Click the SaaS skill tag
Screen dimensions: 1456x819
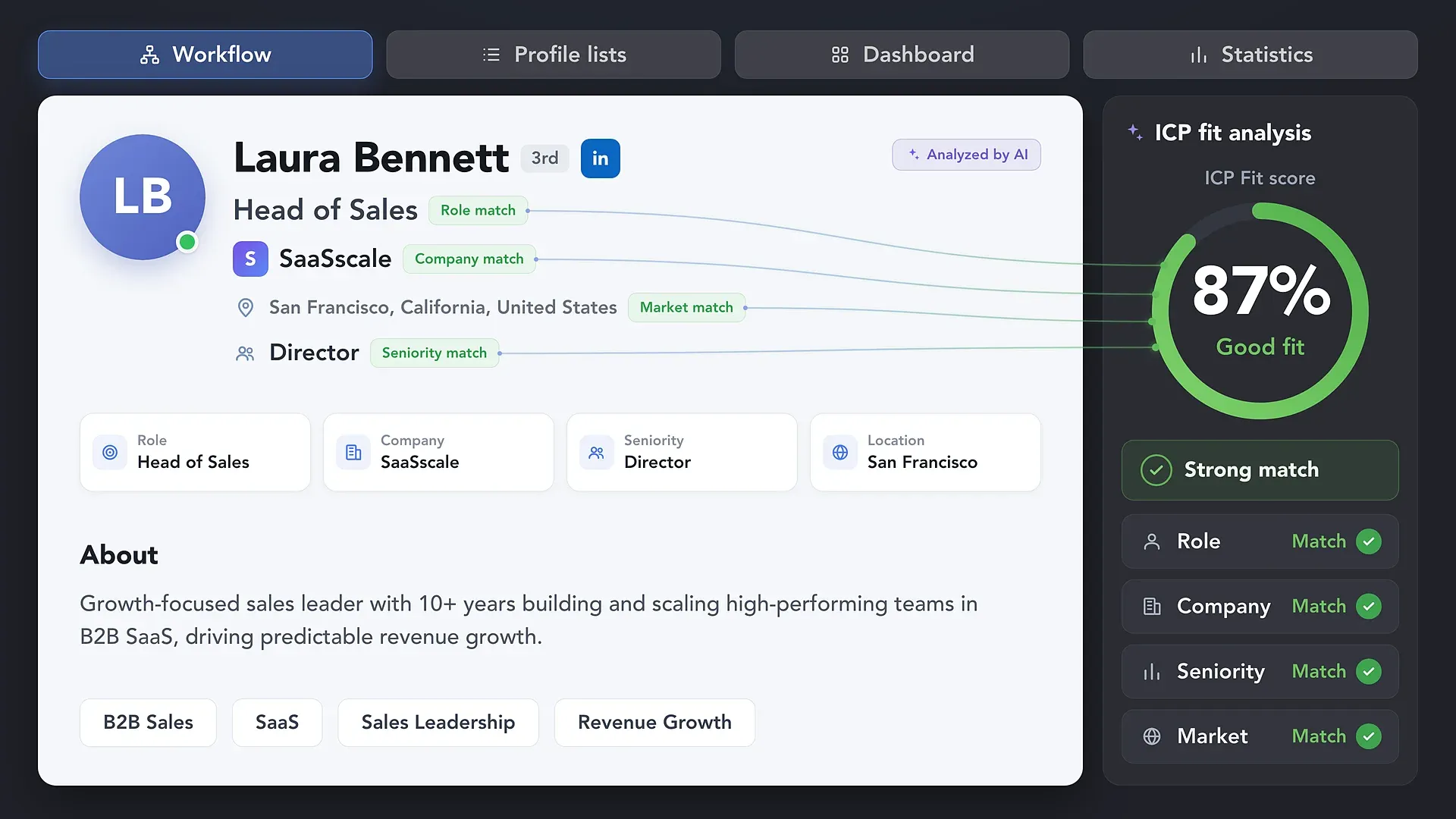click(277, 723)
